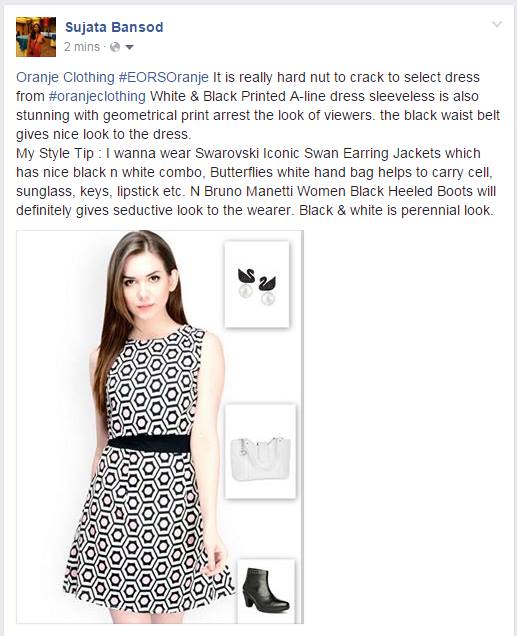The width and height of the screenshot is (517, 636).
Task: Click the white handbag image
Action: 260,451
